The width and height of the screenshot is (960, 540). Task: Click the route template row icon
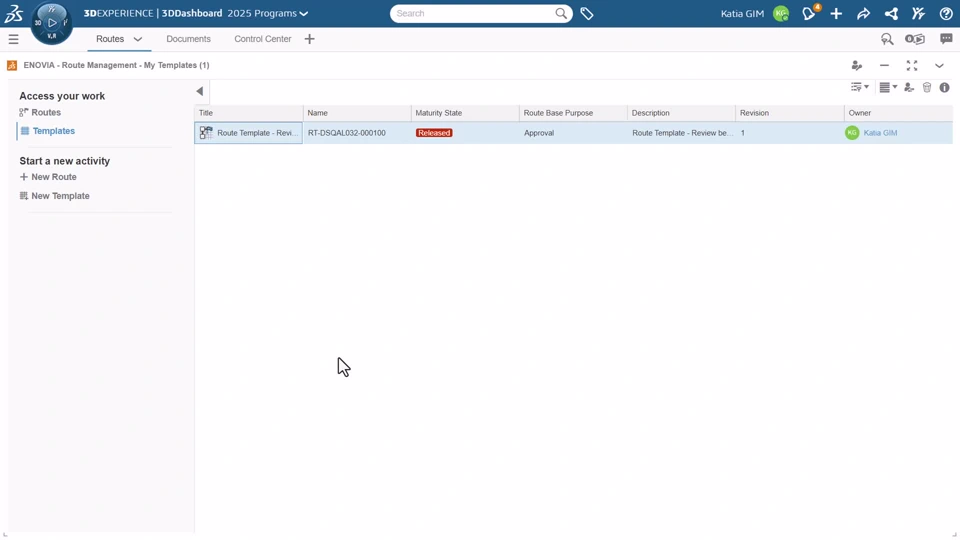pos(206,132)
